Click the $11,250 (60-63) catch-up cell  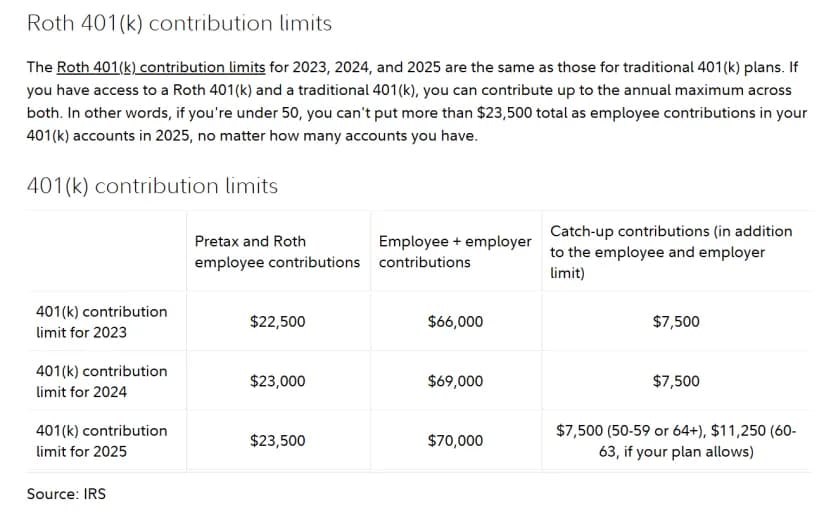click(676, 440)
